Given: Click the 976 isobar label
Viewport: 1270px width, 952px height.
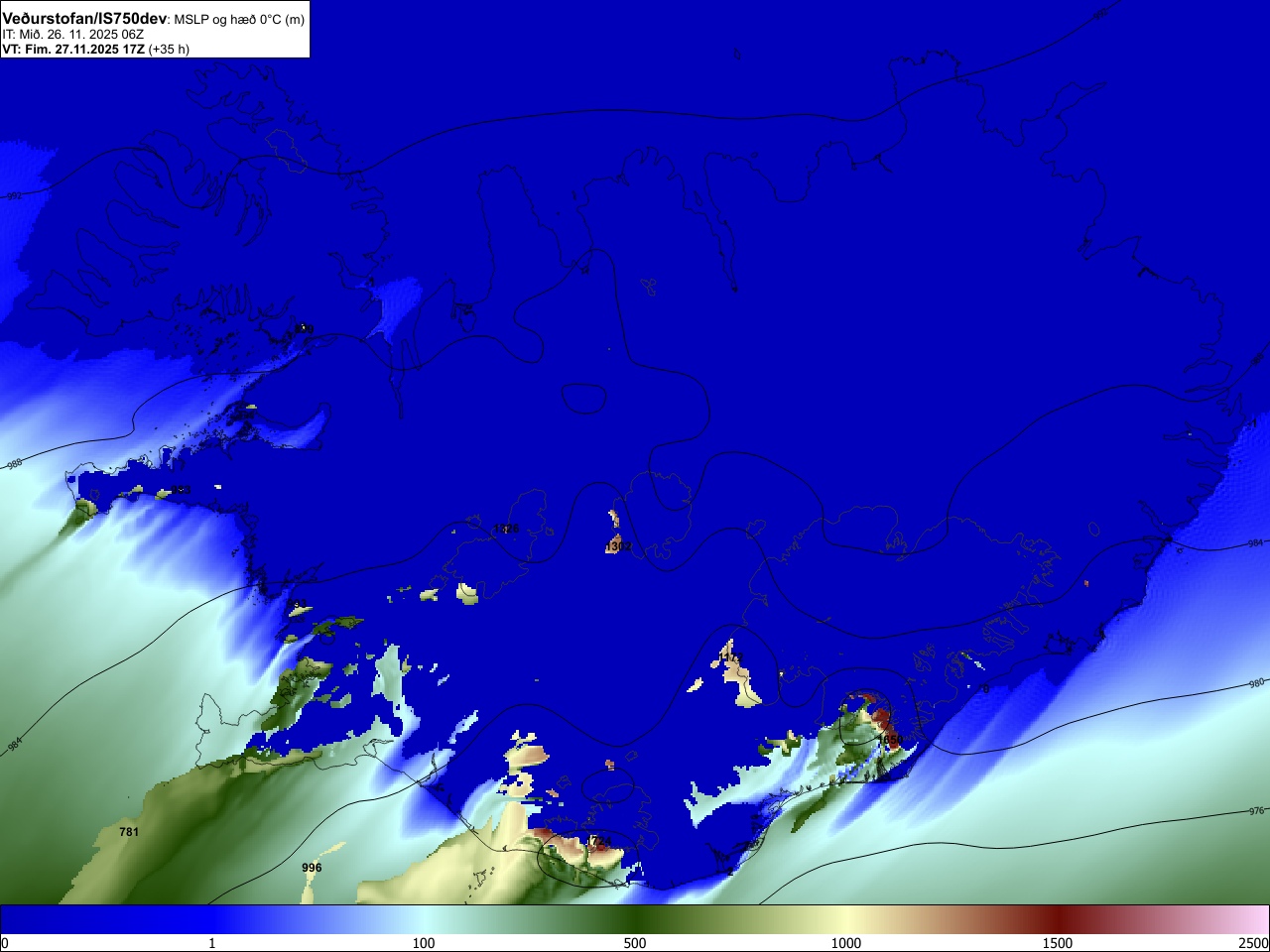Looking at the screenshot, I should coord(1256,811).
